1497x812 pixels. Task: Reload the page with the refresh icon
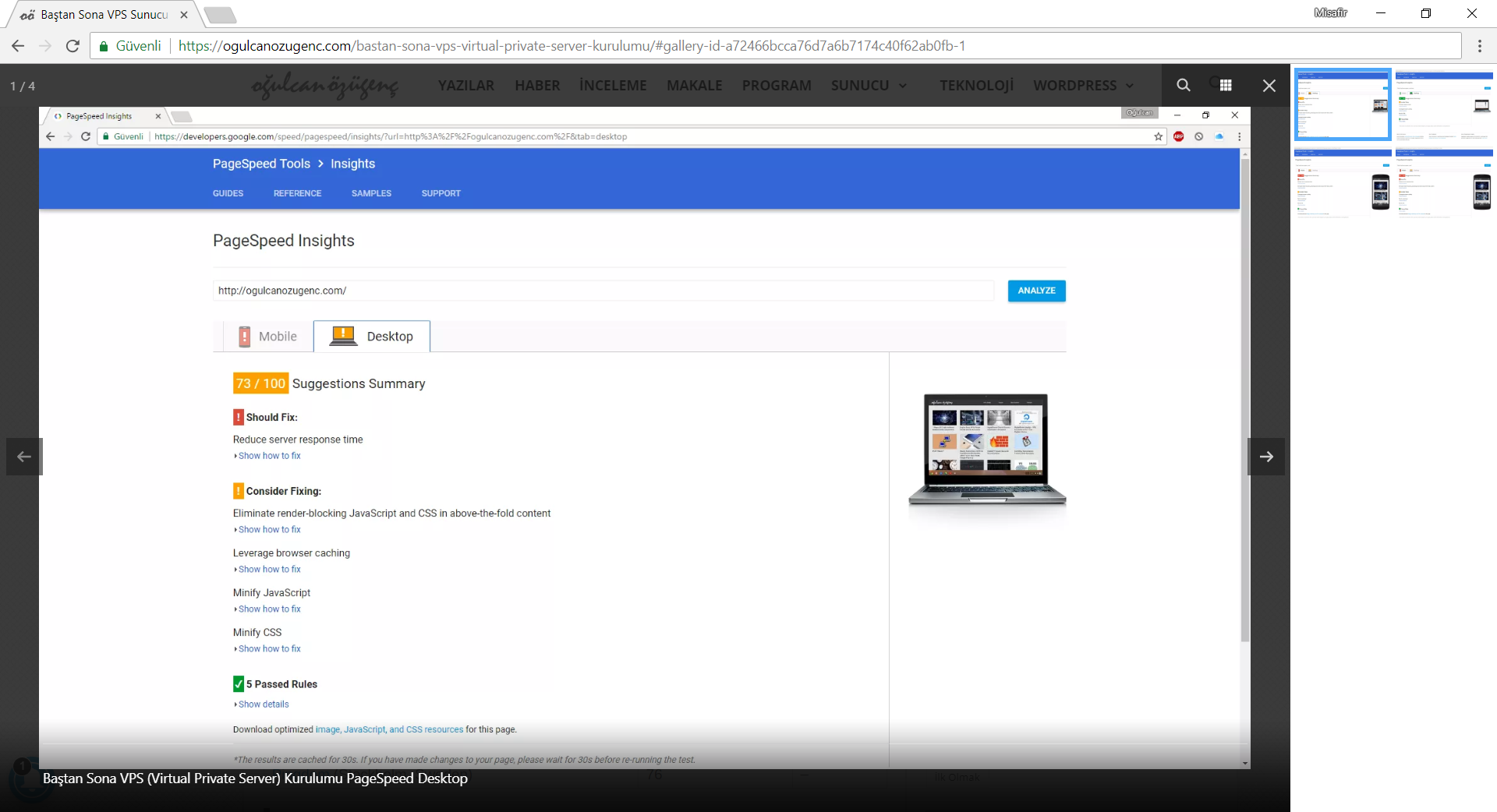click(73, 46)
